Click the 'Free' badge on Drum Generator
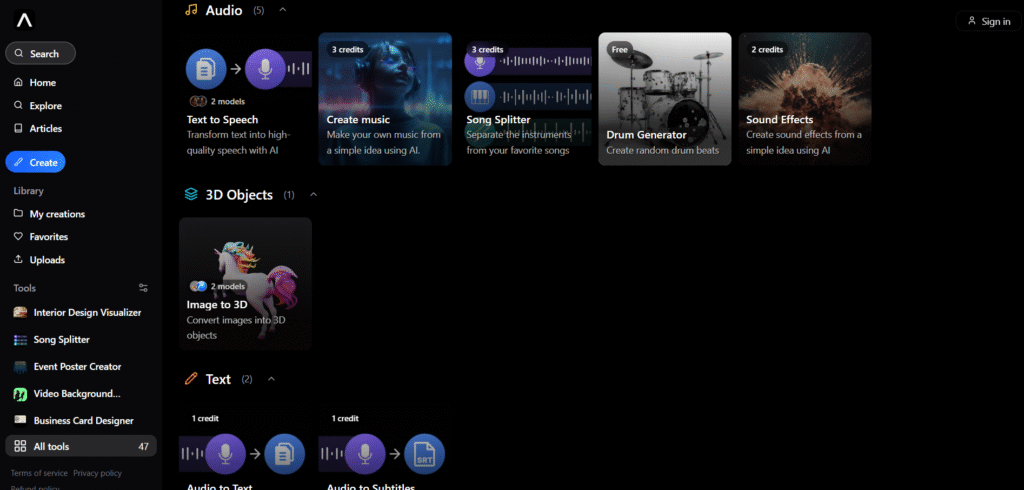Screen dimensions: 1024x490 (620, 50)
